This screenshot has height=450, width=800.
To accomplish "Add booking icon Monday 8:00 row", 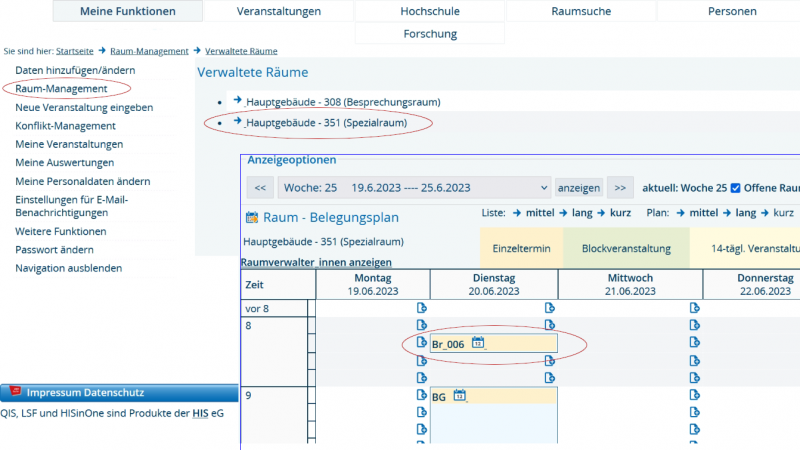I will click(x=421, y=325).
